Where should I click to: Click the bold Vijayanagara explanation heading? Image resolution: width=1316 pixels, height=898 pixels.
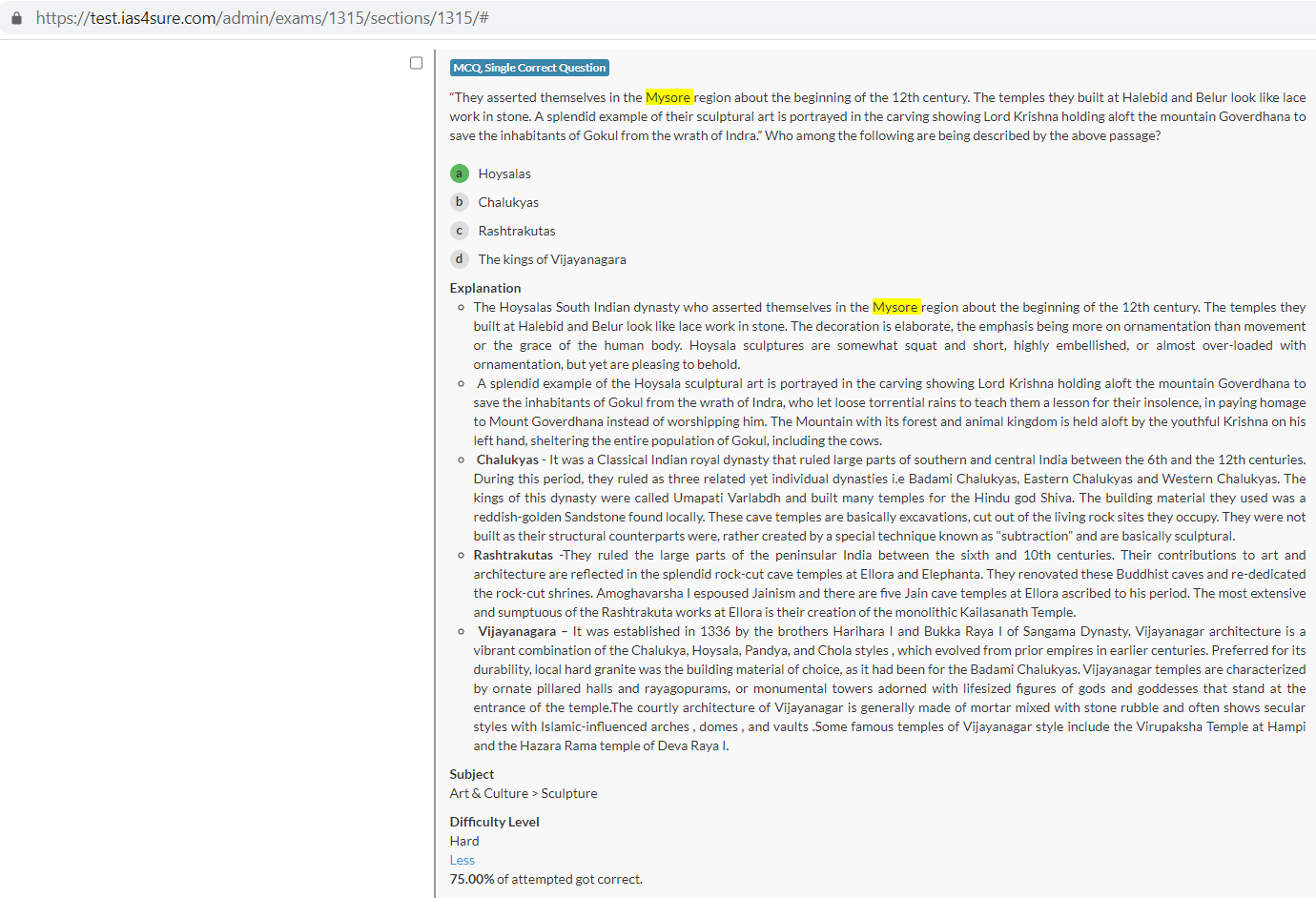[516, 631]
